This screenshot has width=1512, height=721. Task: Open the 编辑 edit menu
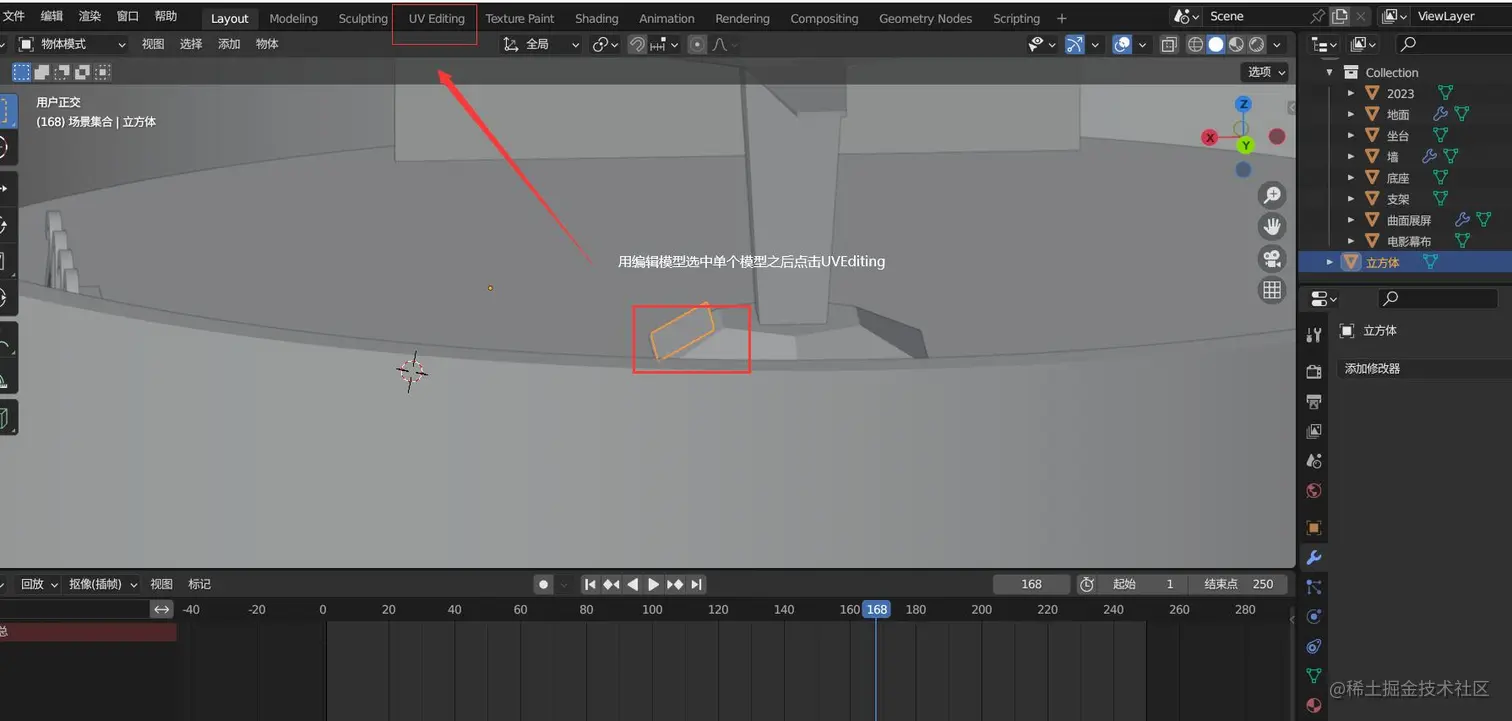click(x=52, y=17)
